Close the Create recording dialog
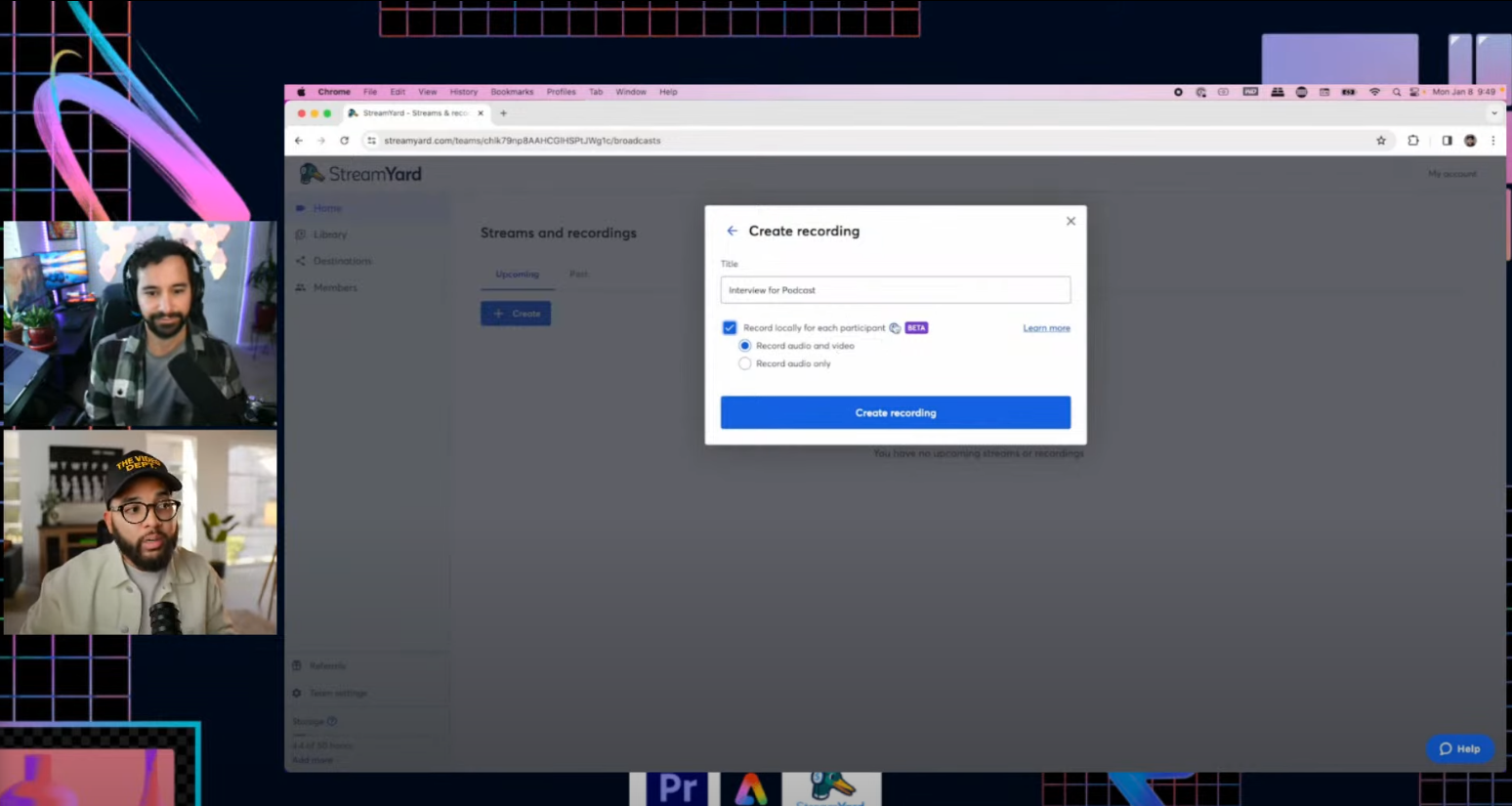This screenshot has height=806, width=1512. [x=1071, y=221]
